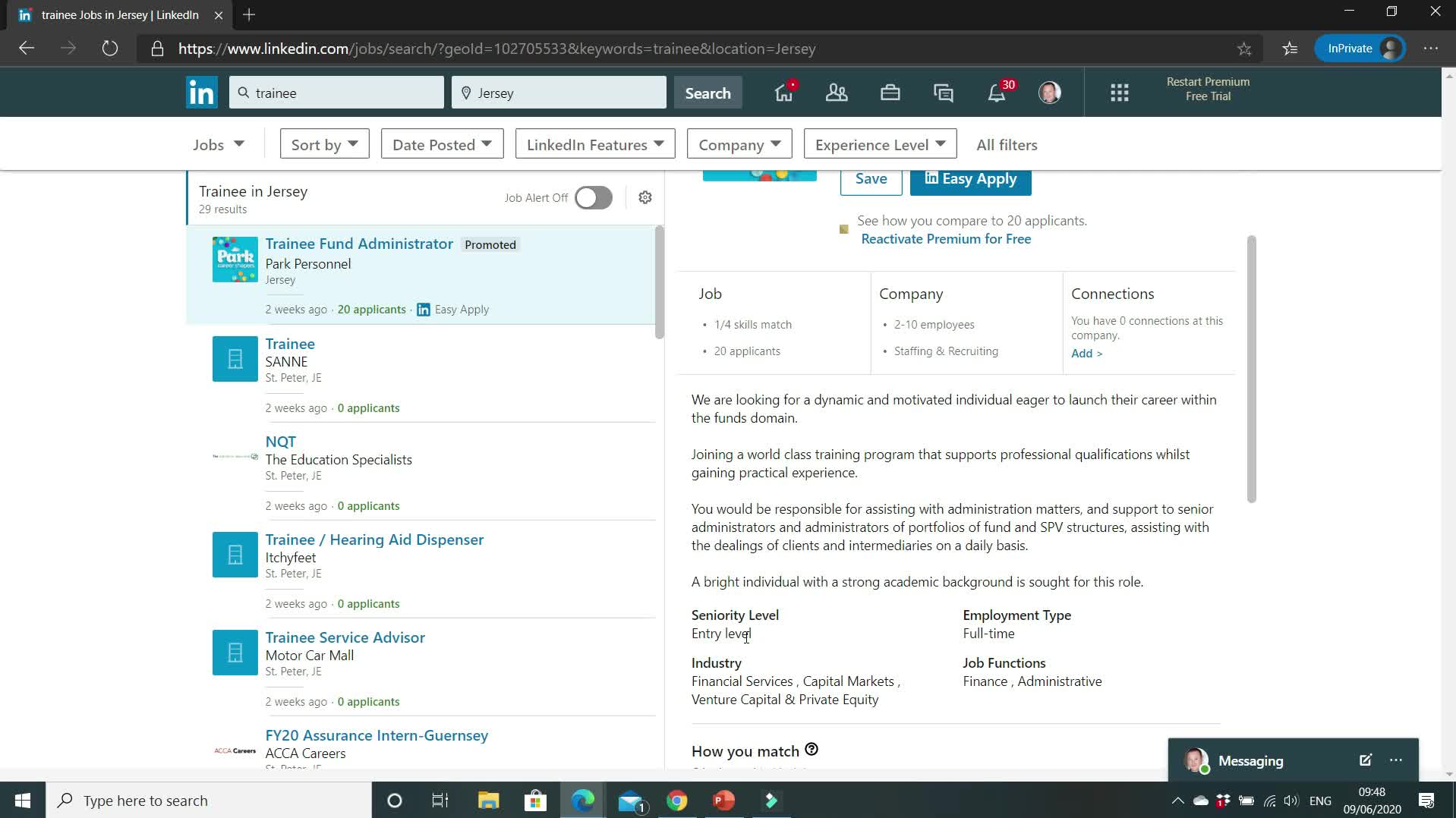The image size is (1456, 818).
Task: Expand the Sort by dropdown
Action: (324, 144)
